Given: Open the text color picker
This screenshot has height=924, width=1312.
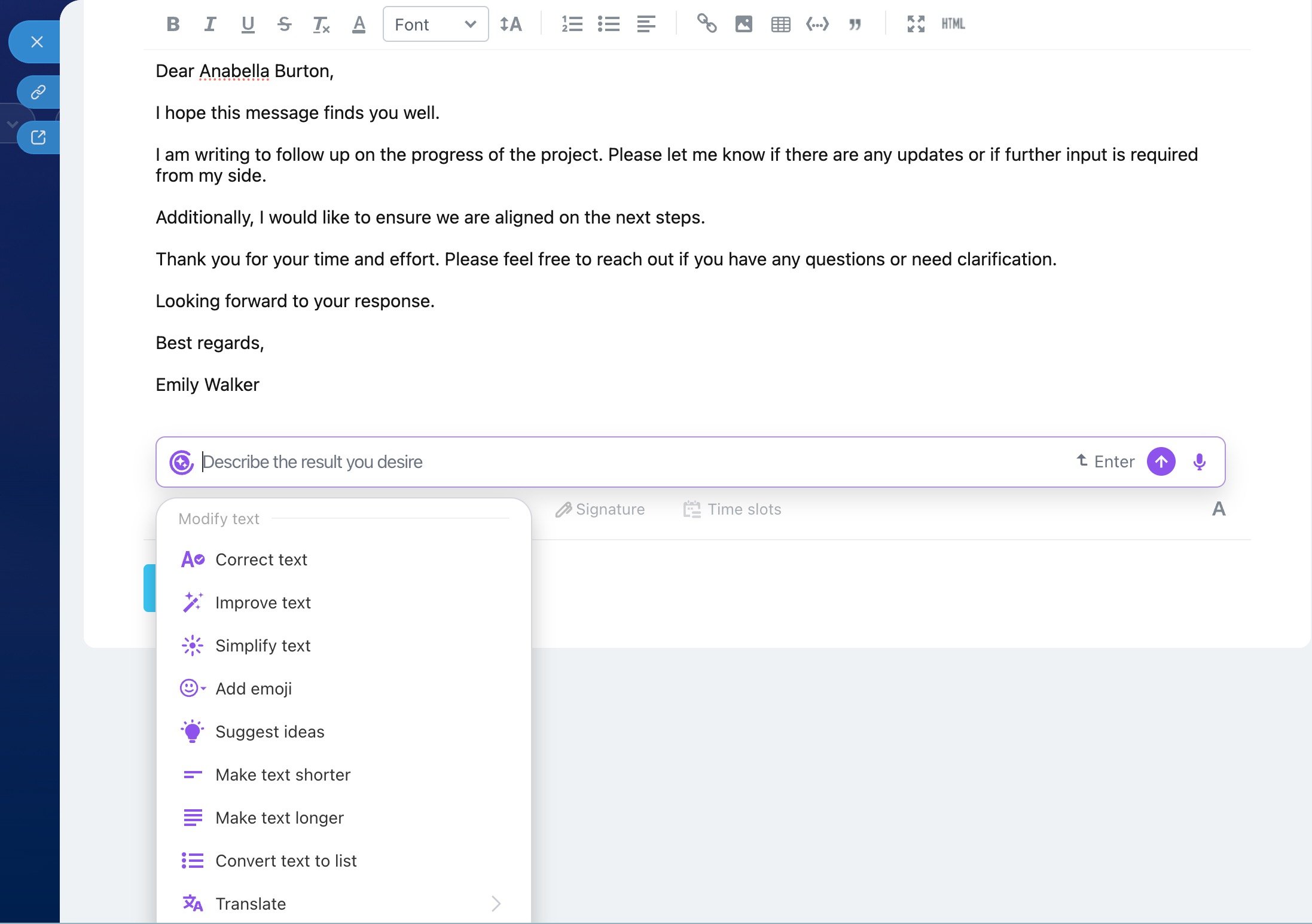Looking at the screenshot, I should point(358,25).
